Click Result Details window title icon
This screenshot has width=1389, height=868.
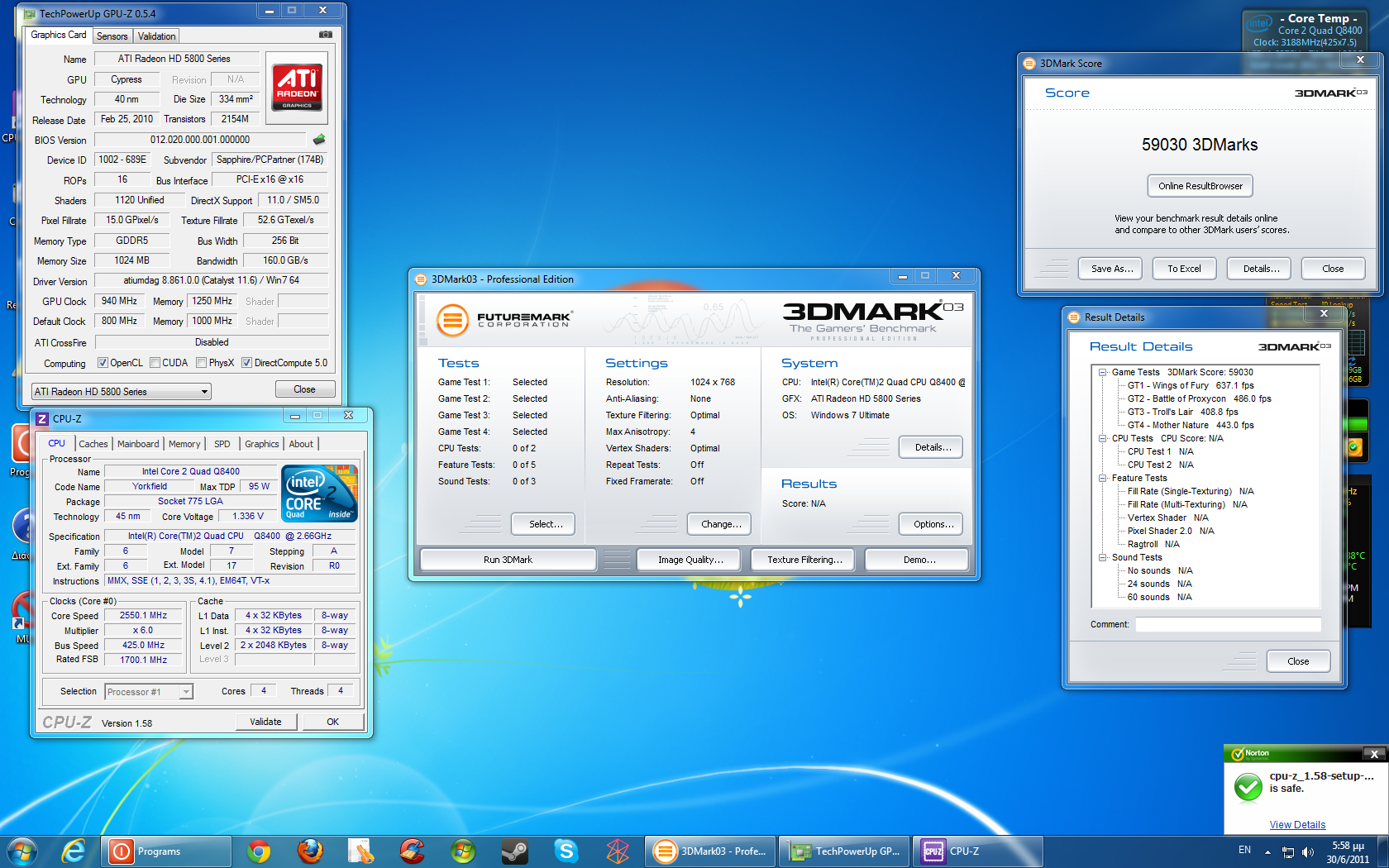click(x=1074, y=317)
